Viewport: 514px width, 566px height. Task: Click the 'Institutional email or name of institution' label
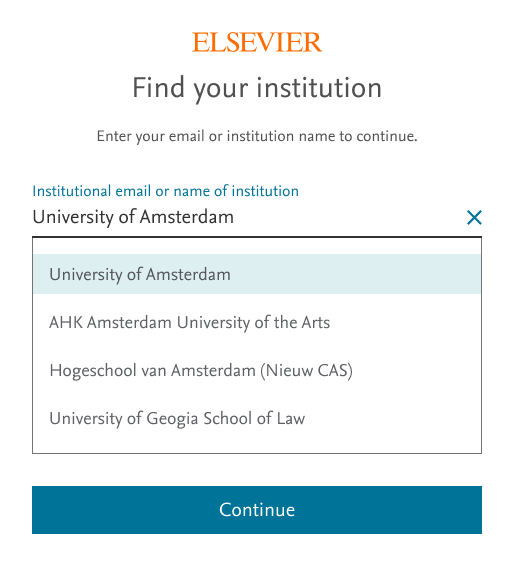tap(165, 191)
